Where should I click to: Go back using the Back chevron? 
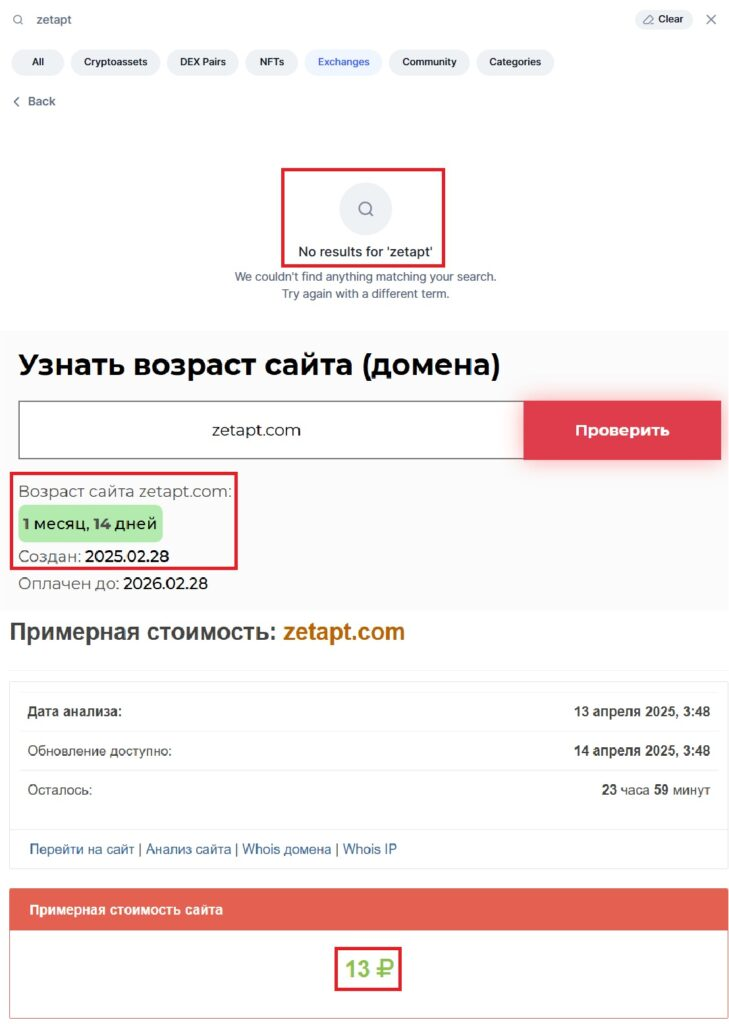coord(35,101)
